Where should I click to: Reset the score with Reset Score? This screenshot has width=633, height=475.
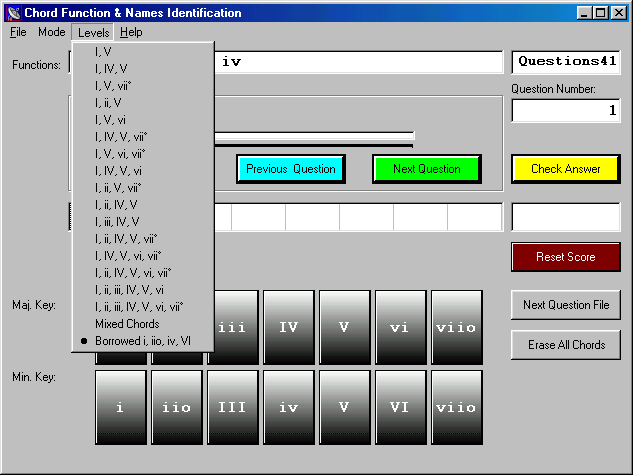[x=566, y=257]
